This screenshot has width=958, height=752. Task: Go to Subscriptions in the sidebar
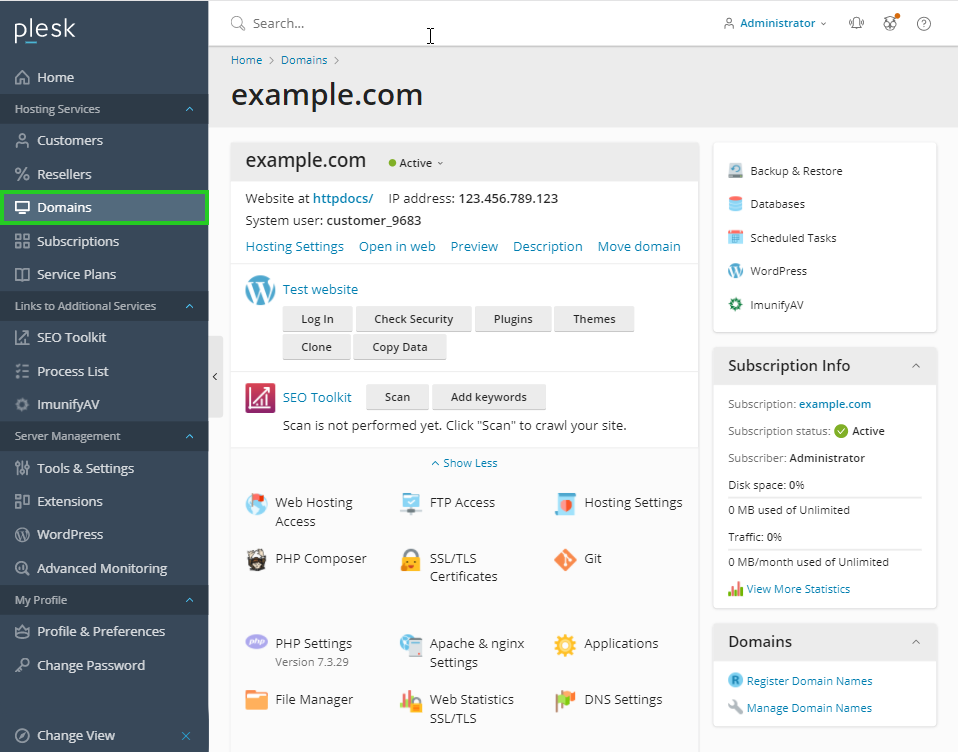[x=78, y=241]
